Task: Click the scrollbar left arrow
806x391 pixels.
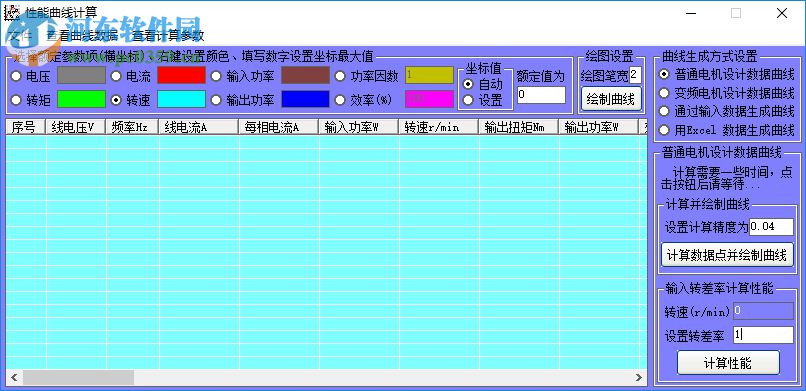Action: click(14, 378)
